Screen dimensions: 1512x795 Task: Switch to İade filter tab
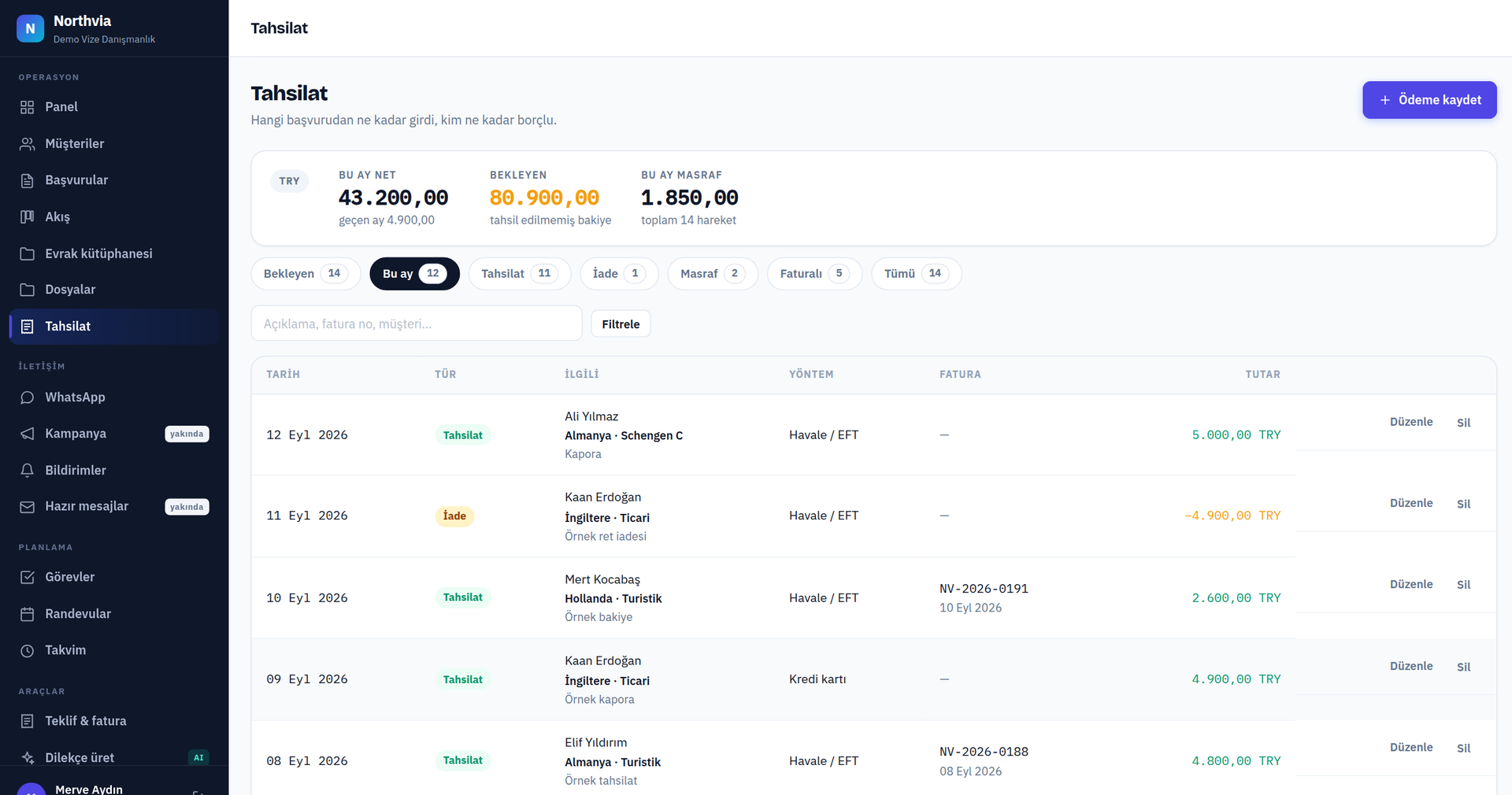(x=619, y=274)
